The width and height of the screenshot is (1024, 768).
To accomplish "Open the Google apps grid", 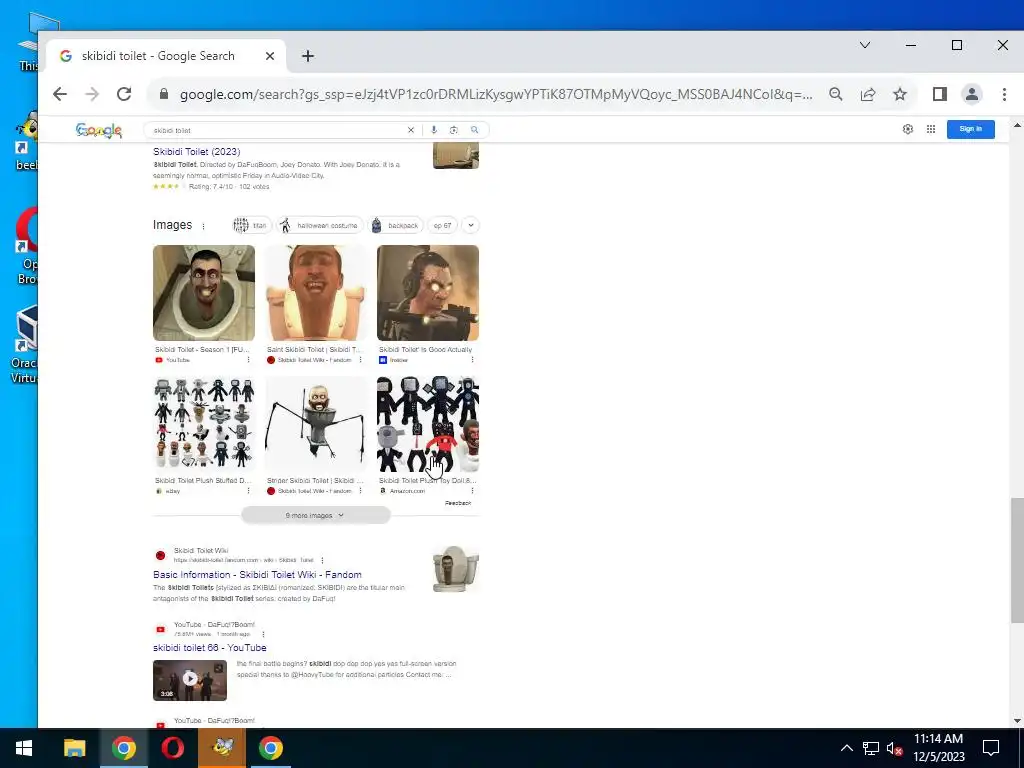I will [931, 129].
